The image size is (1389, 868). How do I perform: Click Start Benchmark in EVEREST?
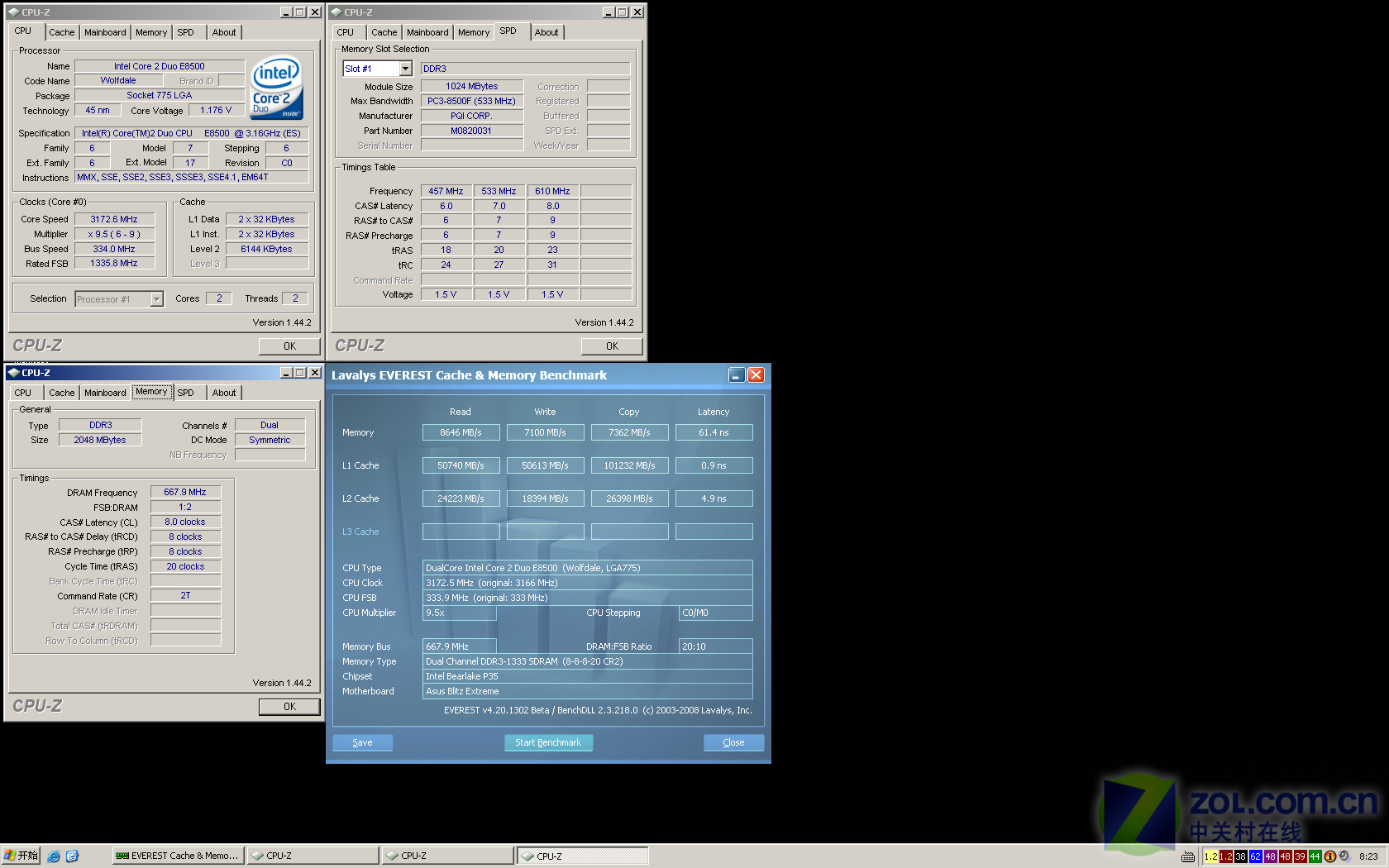tap(548, 742)
